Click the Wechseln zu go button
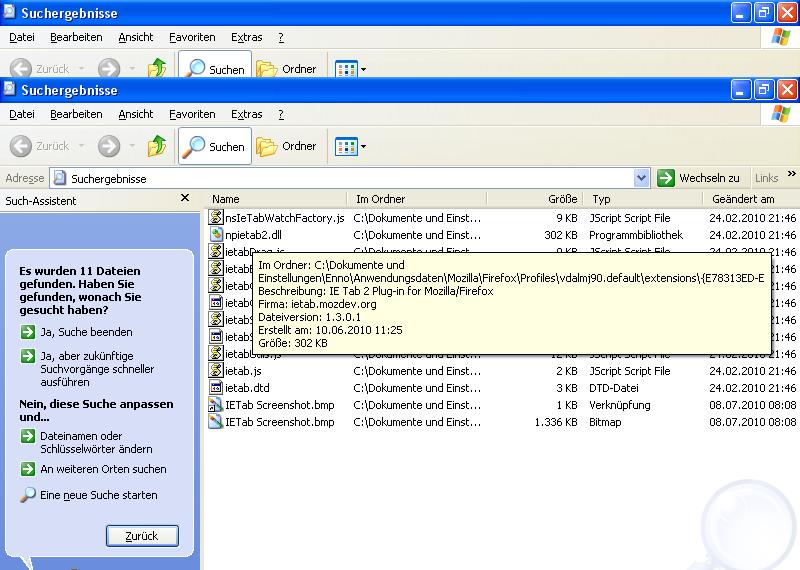Viewport: 800px width, 570px height. pyautogui.click(x=699, y=178)
